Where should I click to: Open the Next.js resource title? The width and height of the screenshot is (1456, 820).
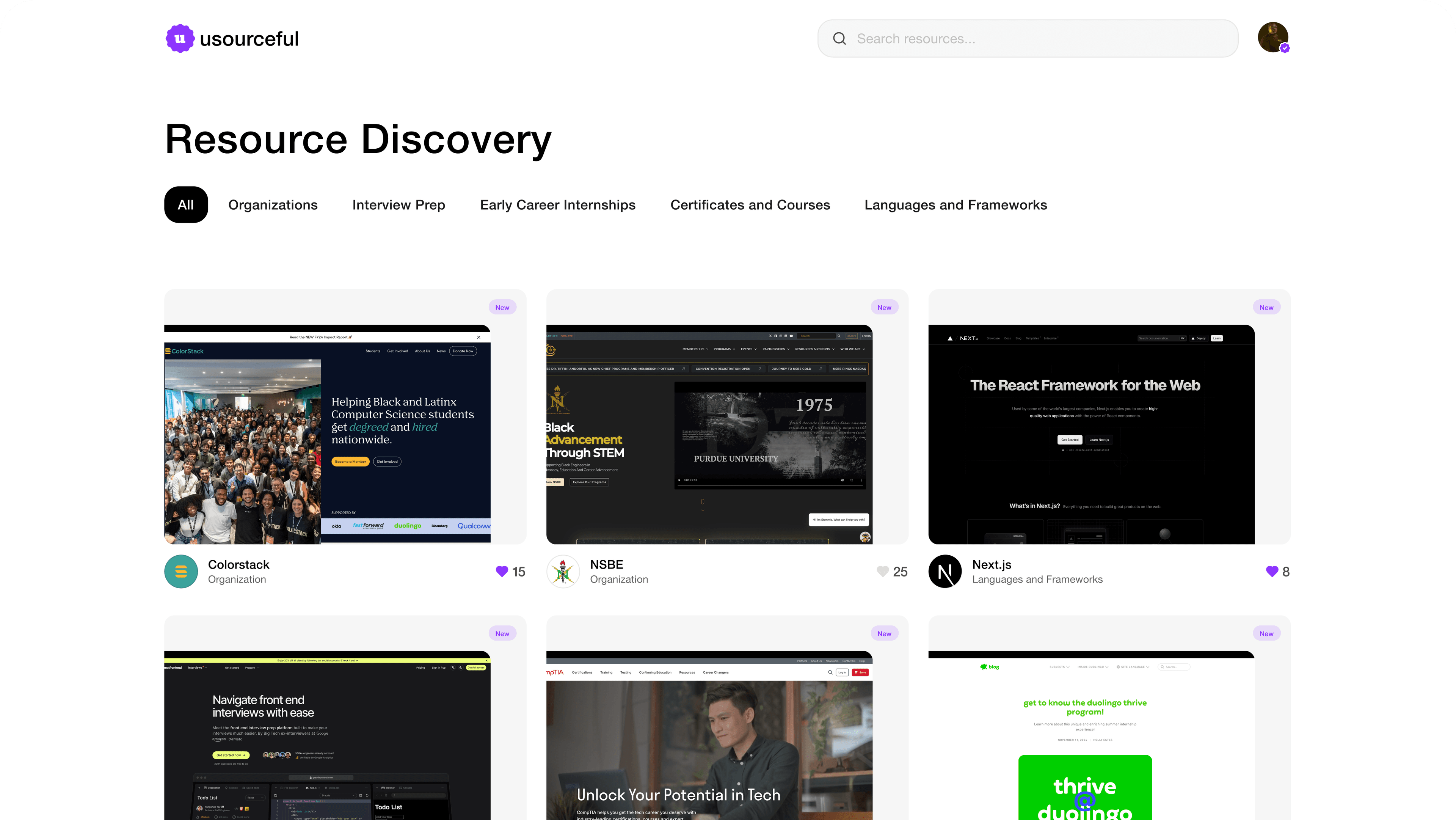click(992, 564)
